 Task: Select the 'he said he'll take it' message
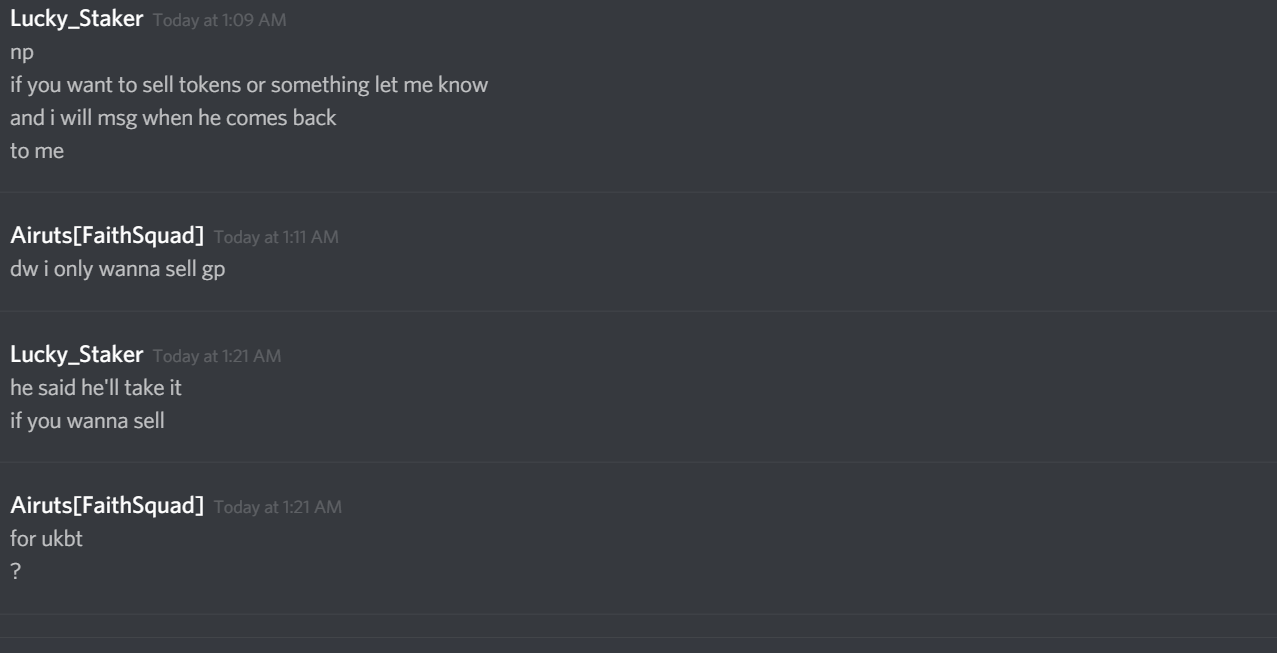pos(96,388)
